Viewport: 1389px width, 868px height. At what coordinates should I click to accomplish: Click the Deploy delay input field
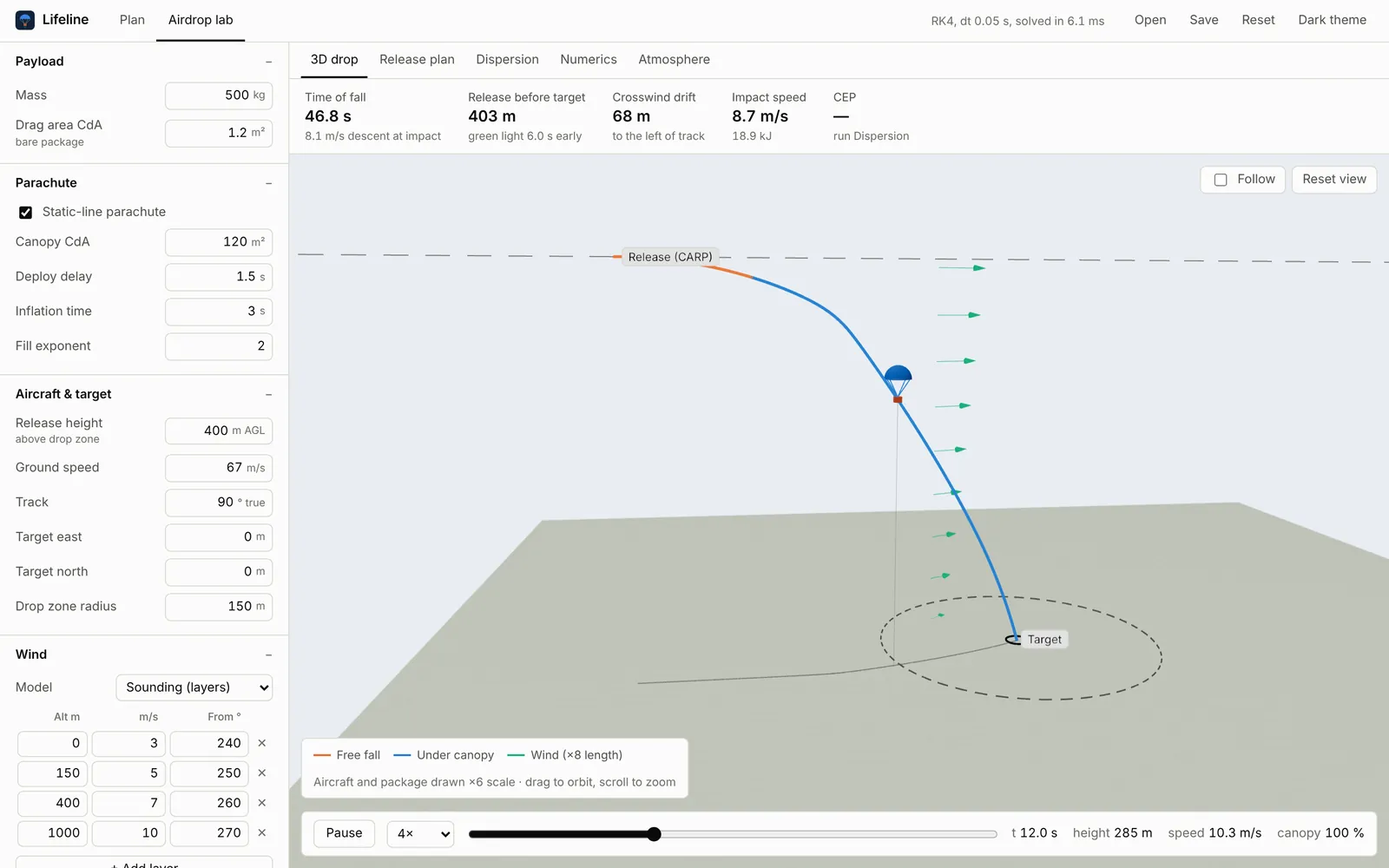219,277
